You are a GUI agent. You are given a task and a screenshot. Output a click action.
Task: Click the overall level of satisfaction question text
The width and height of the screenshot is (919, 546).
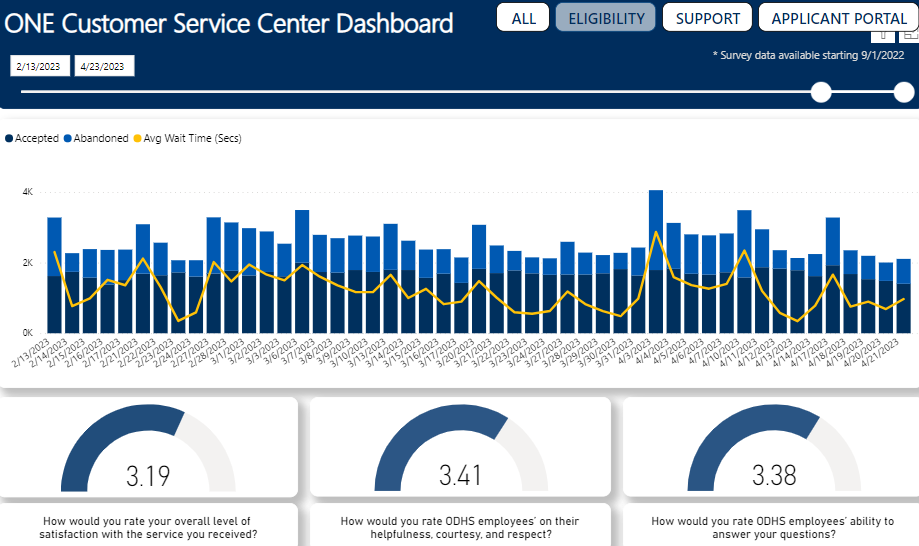point(148,528)
